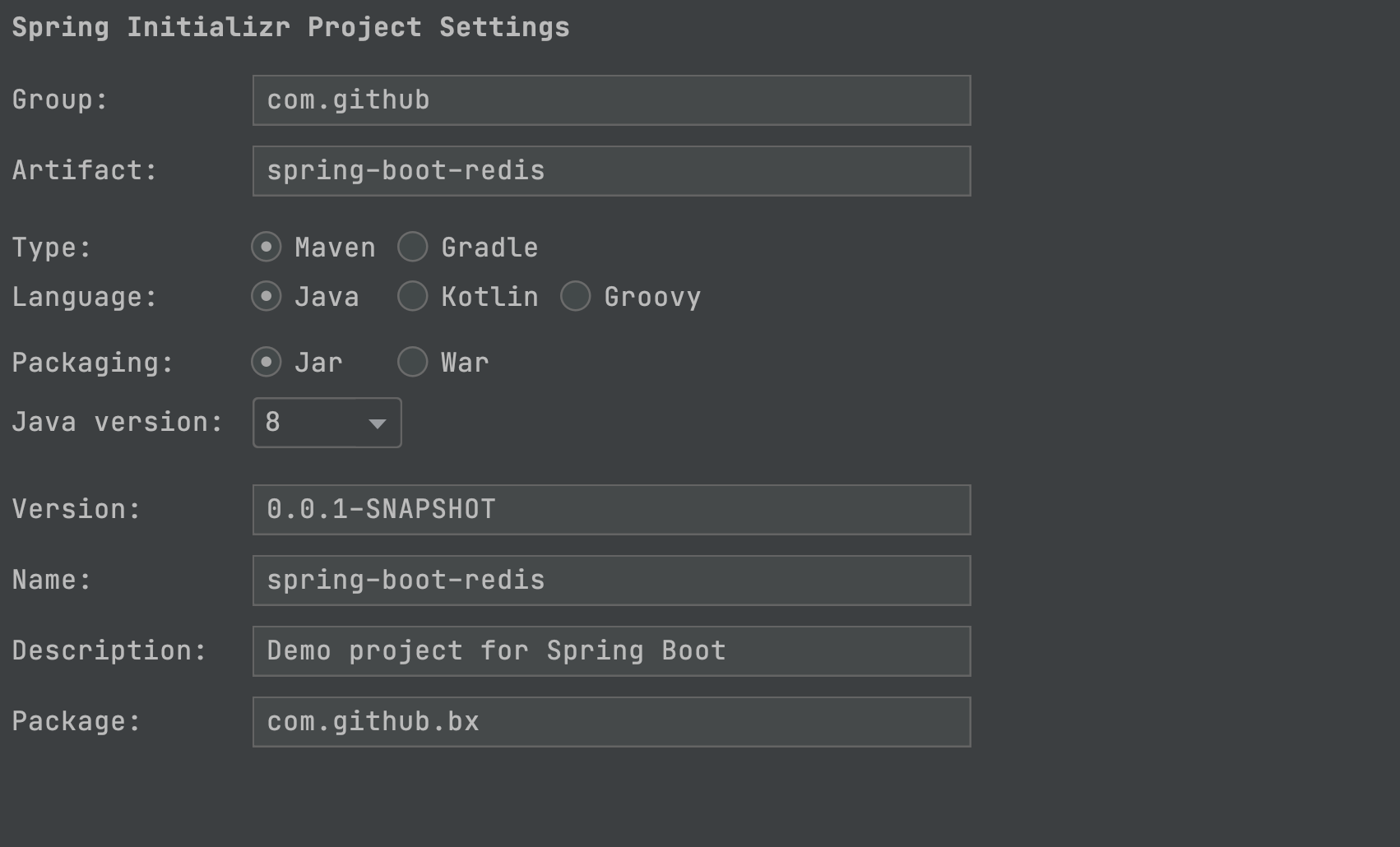Click the Package input field

[x=611, y=722]
